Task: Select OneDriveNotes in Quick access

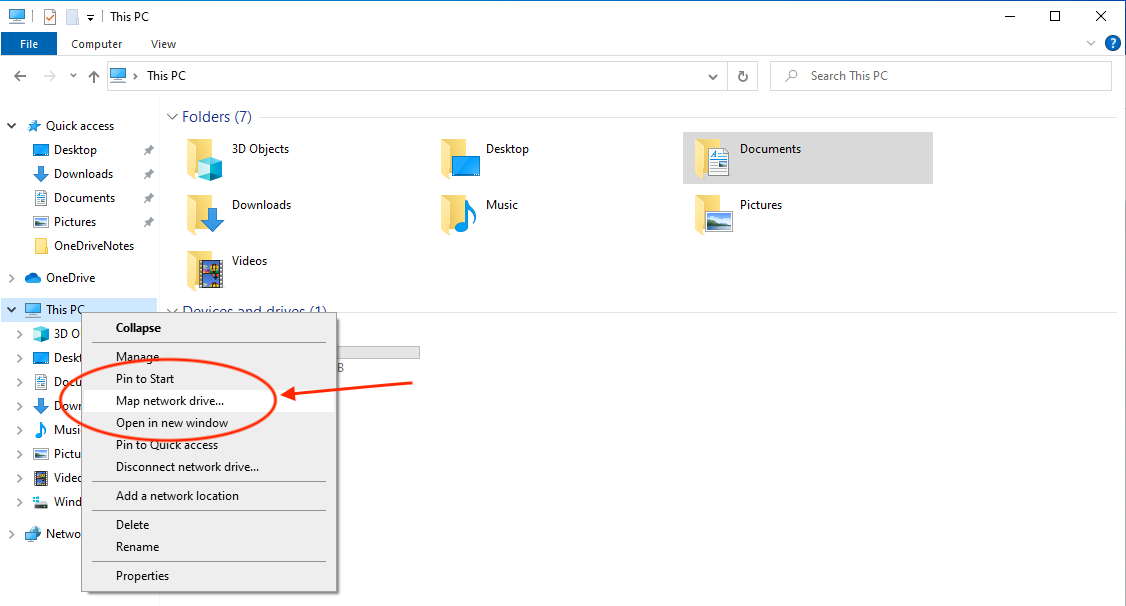Action: click(x=93, y=246)
